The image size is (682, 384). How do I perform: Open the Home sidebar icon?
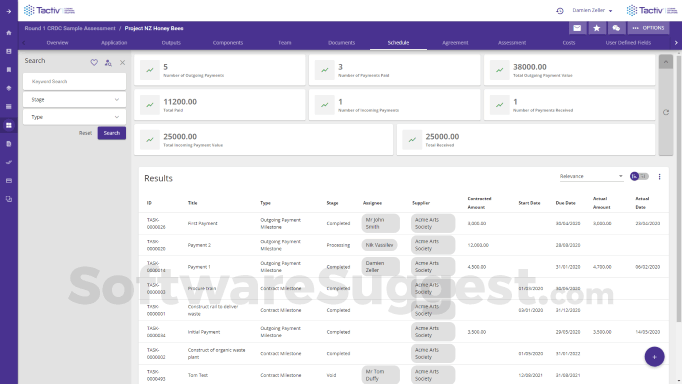click(9, 33)
